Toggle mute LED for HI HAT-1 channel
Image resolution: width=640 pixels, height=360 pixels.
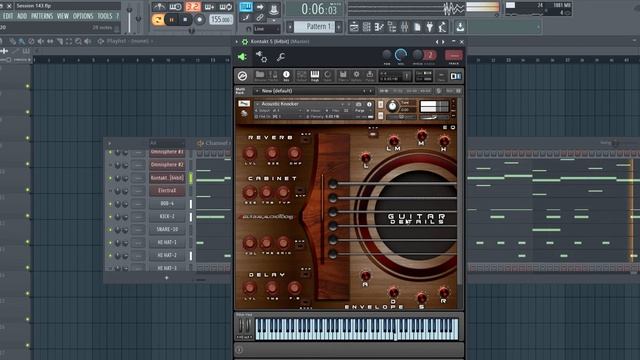[x=110, y=242]
